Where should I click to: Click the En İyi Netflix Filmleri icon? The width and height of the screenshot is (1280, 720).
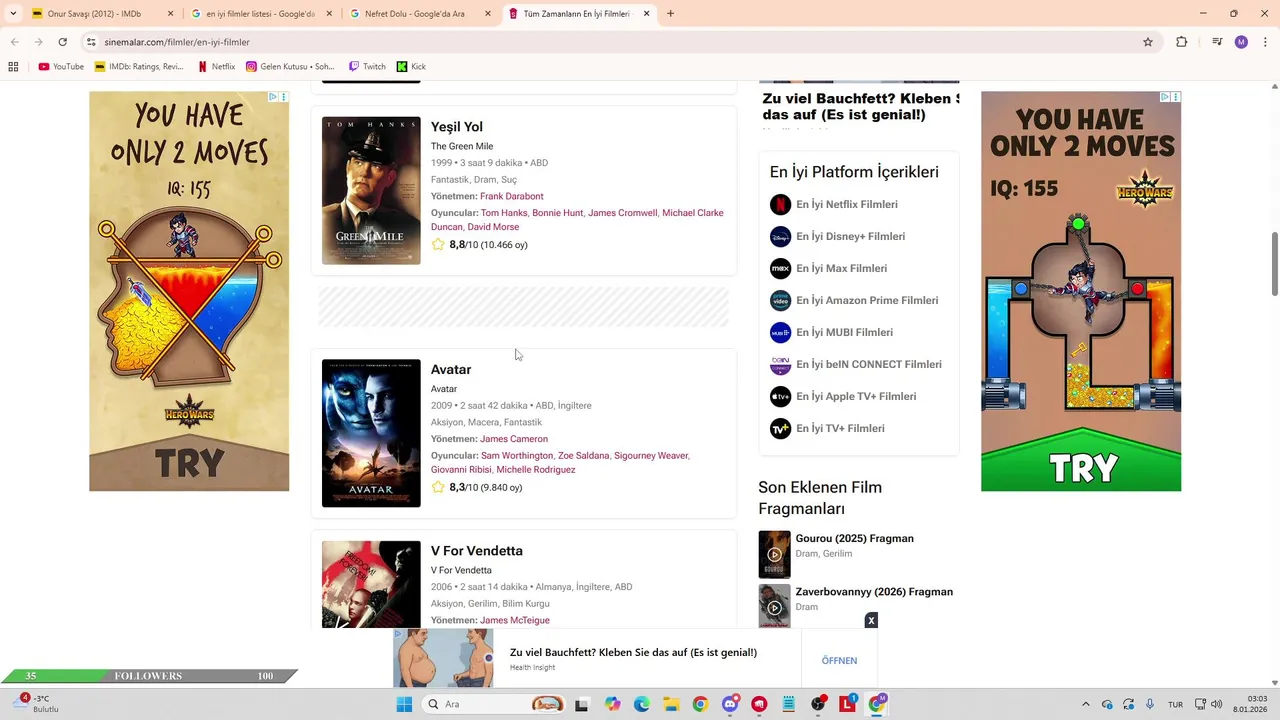point(780,204)
